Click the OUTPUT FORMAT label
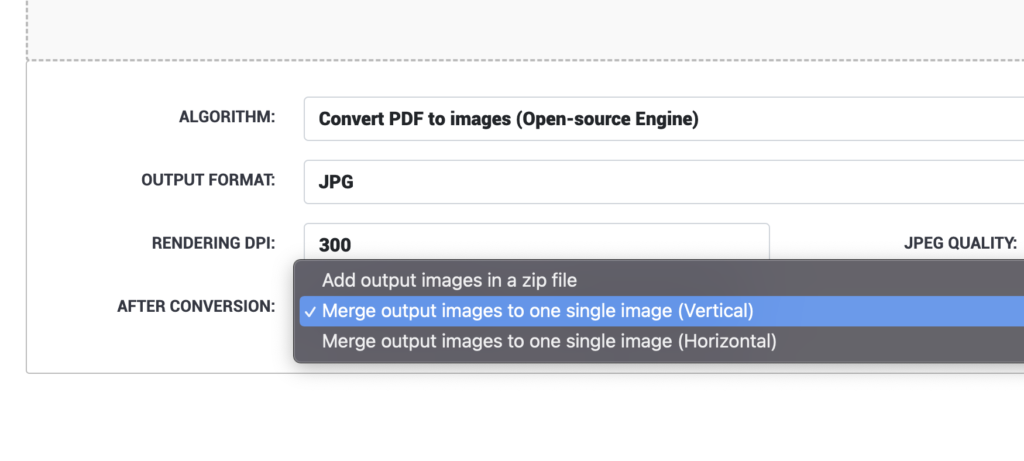This screenshot has width=1024, height=461. point(208,180)
